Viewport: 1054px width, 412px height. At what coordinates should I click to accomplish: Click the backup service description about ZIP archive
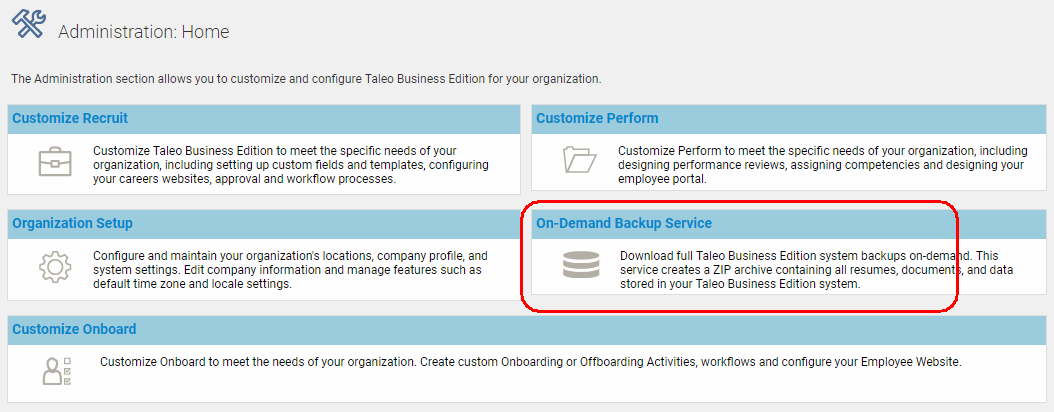[x=816, y=270]
